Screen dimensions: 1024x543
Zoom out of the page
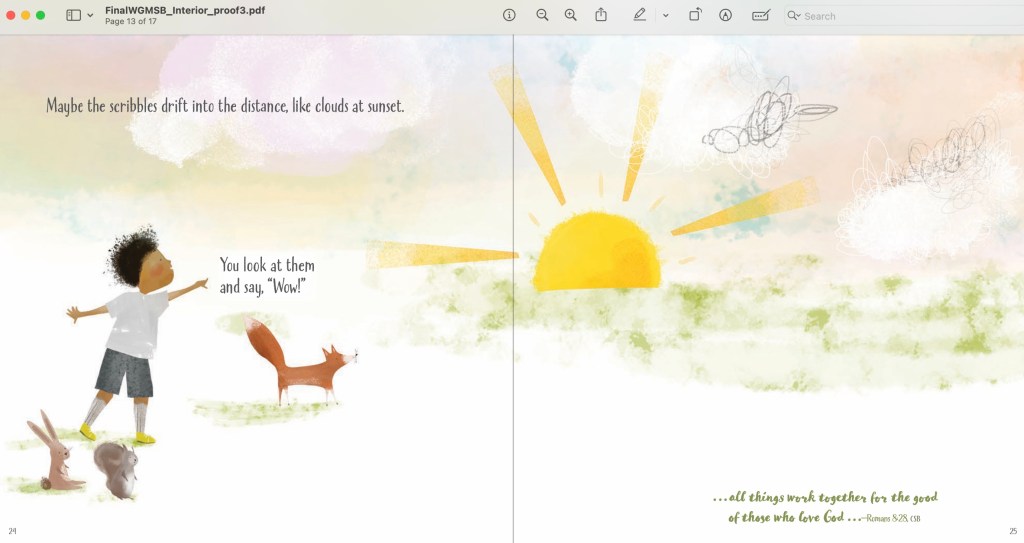(x=542, y=15)
